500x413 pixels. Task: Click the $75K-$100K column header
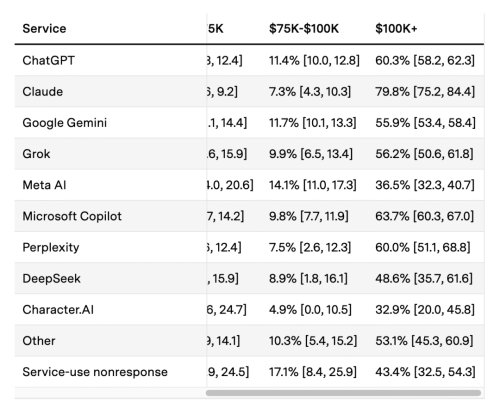[304, 29]
